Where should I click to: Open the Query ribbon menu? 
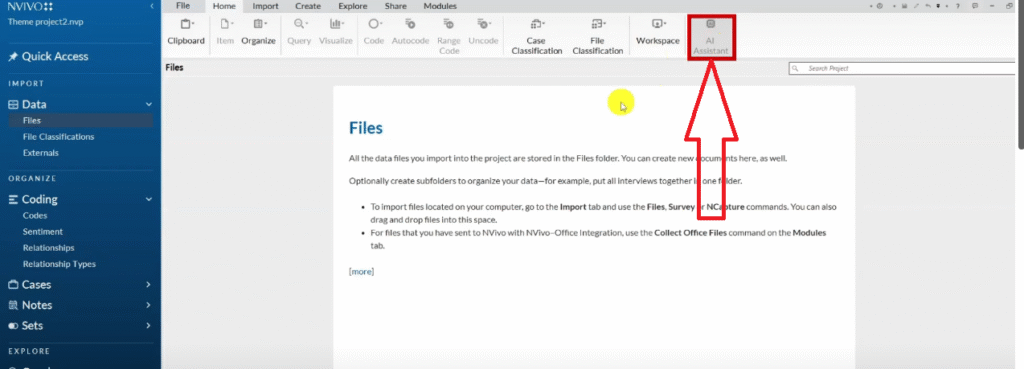(x=299, y=31)
